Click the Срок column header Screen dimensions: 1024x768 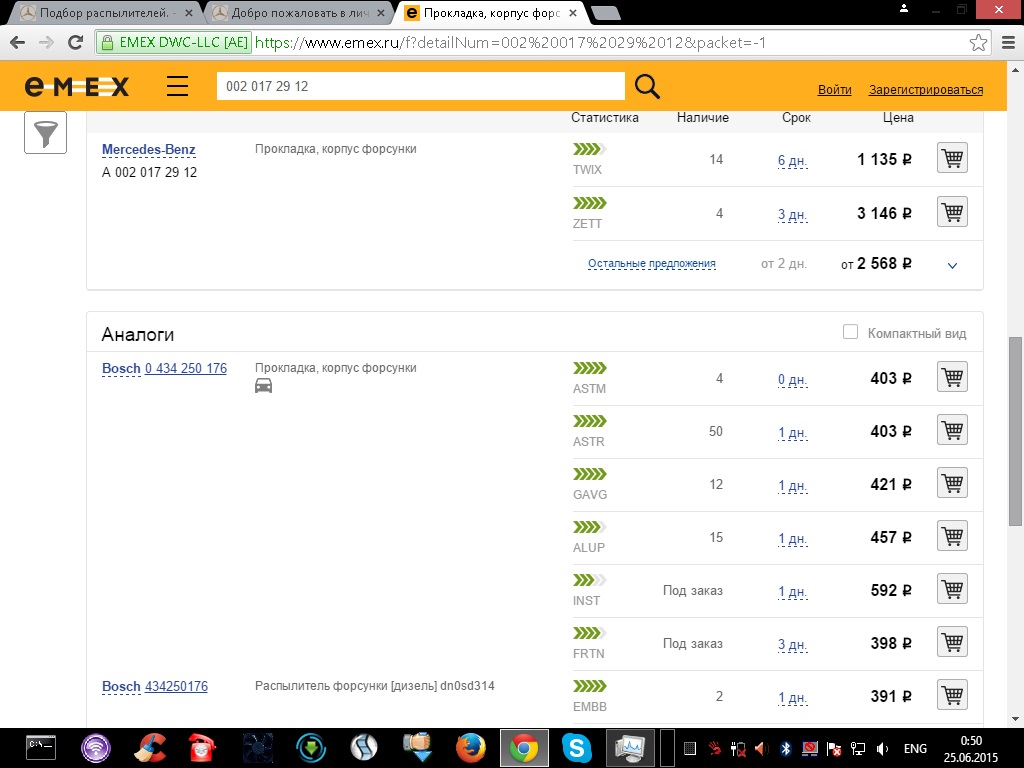796,118
